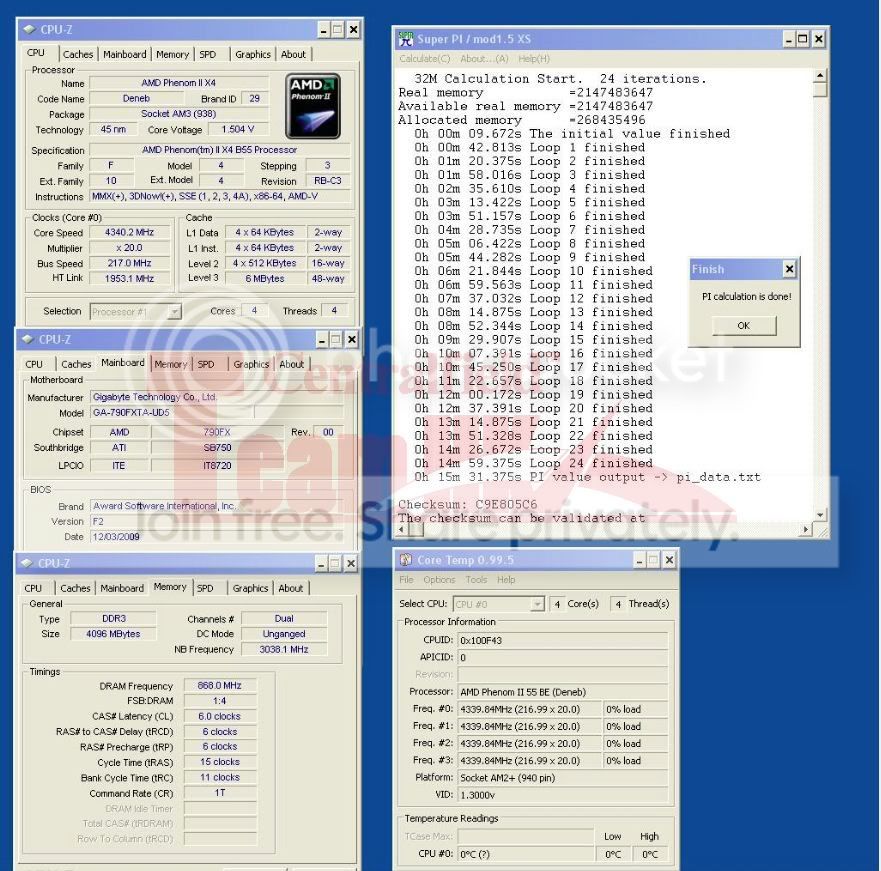Click the top CPU-Z window title icon

28,30
